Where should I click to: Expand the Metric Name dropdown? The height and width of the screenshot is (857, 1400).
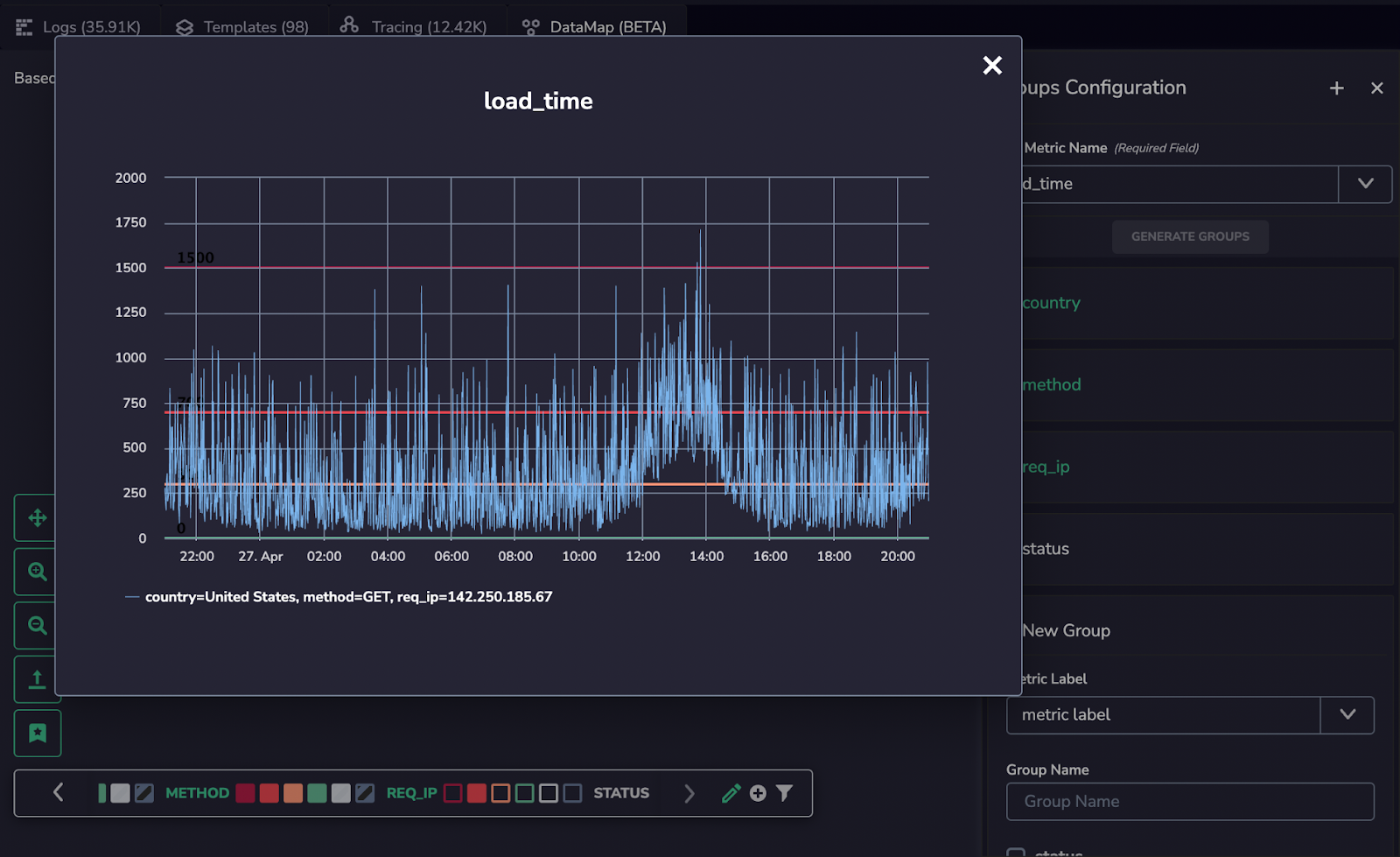[1365, 184]
